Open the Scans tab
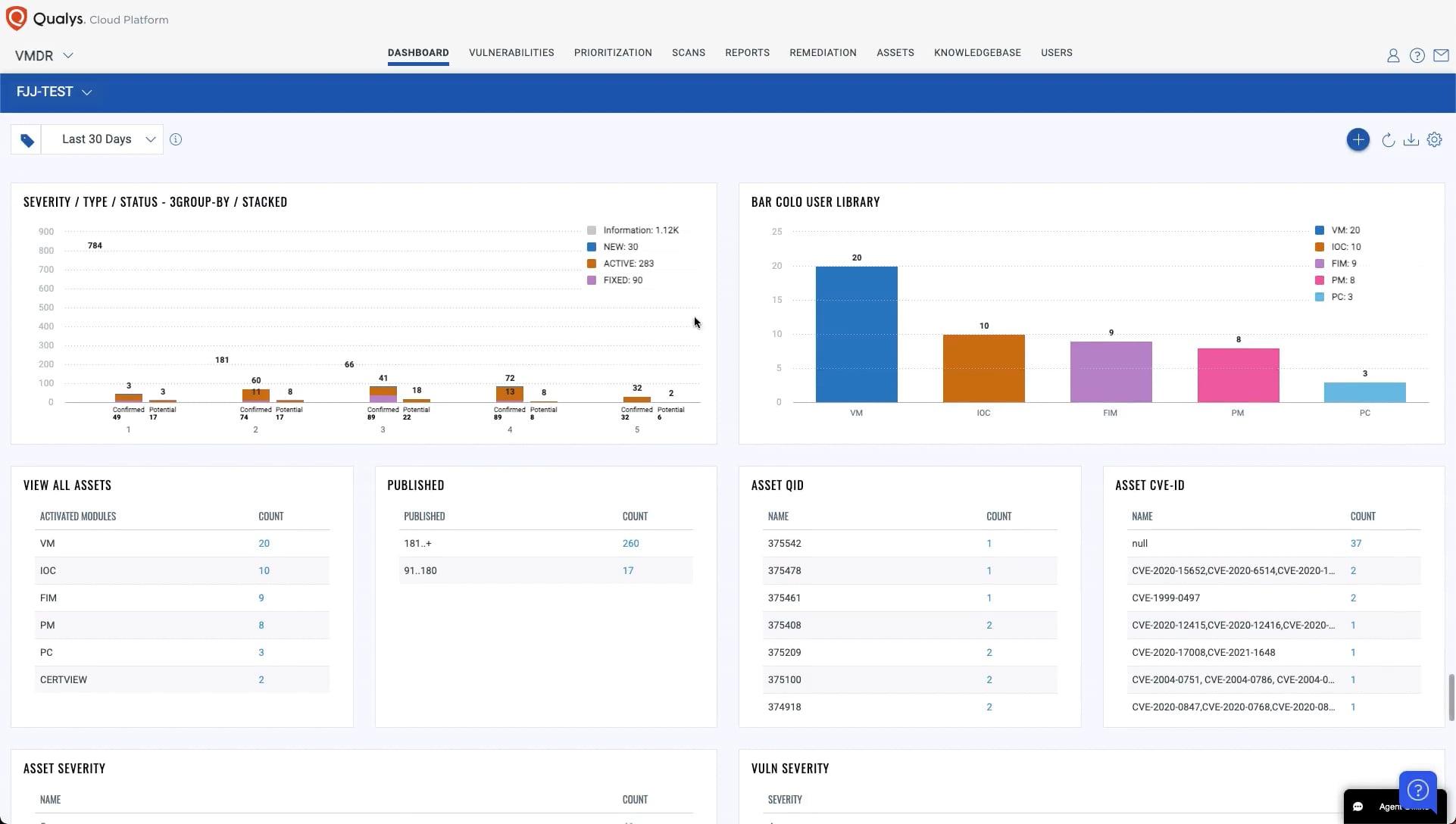 pyautogui.click(x=689, y=53)
